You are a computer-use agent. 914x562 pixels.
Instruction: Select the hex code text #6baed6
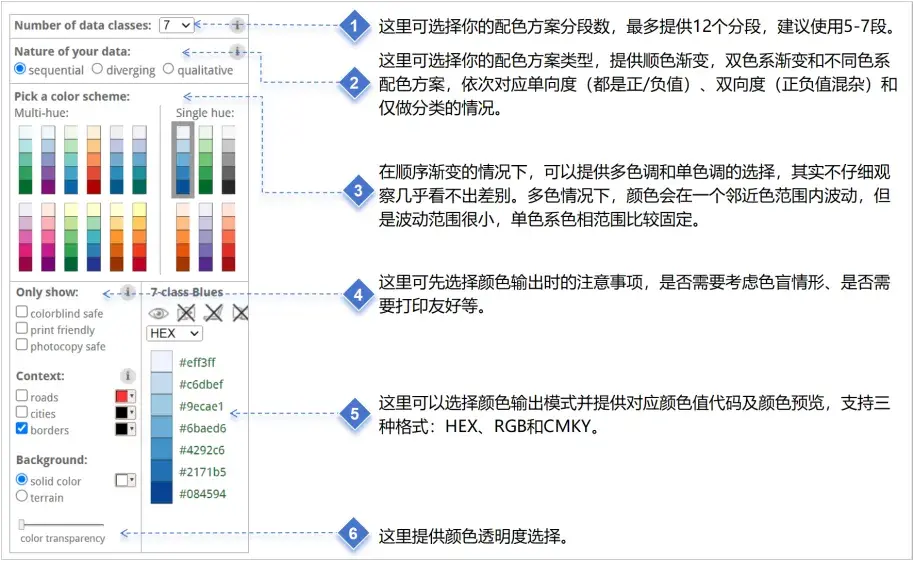[202, 428]
